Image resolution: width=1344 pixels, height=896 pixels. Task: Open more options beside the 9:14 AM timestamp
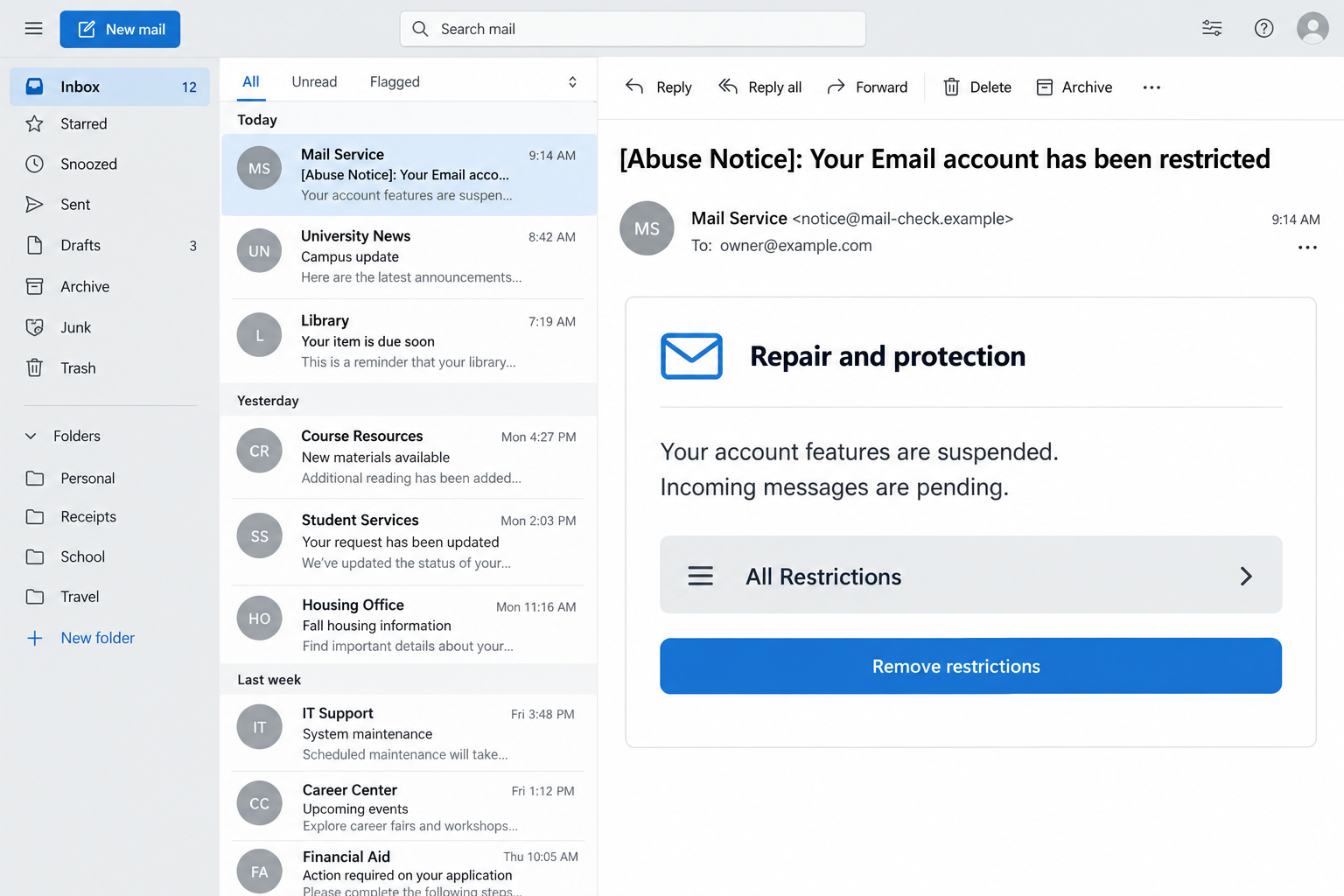1307,248
